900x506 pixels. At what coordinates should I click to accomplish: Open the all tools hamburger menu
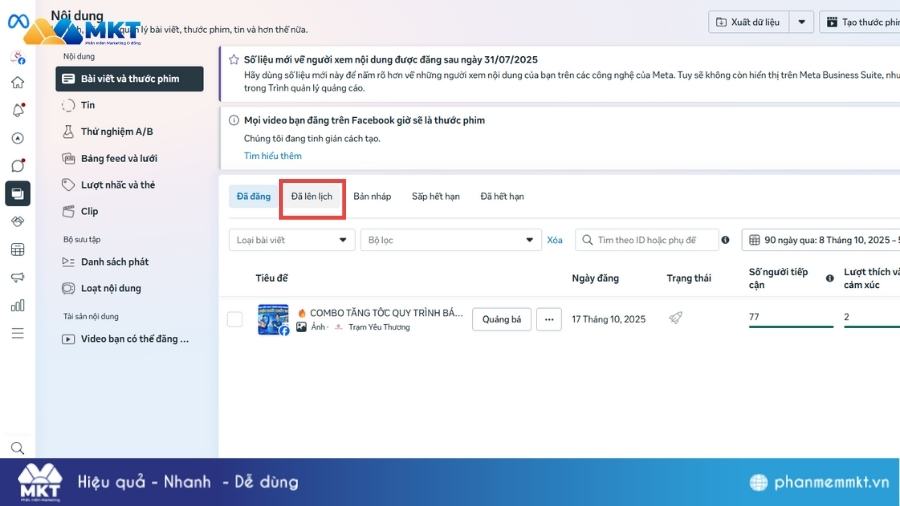click(18, 333)
